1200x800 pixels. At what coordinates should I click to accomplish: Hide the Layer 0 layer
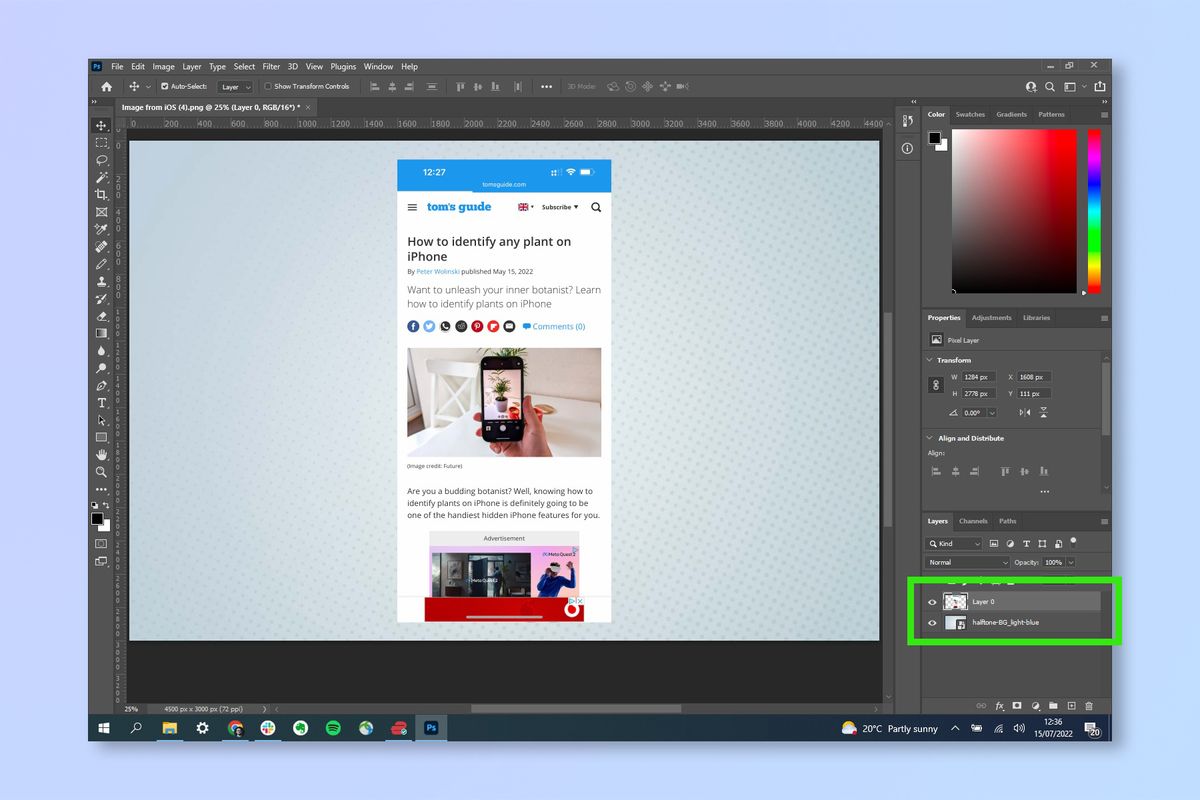pos(932,602)
